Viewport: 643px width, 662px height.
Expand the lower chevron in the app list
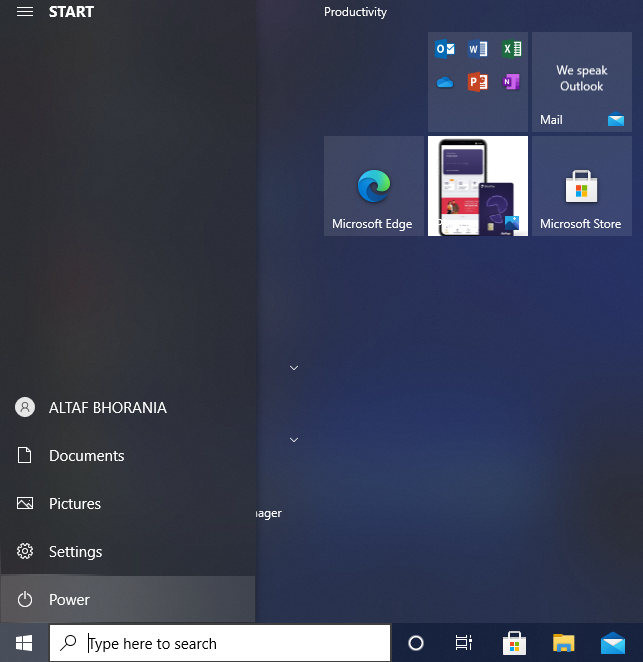click(294, 440)
